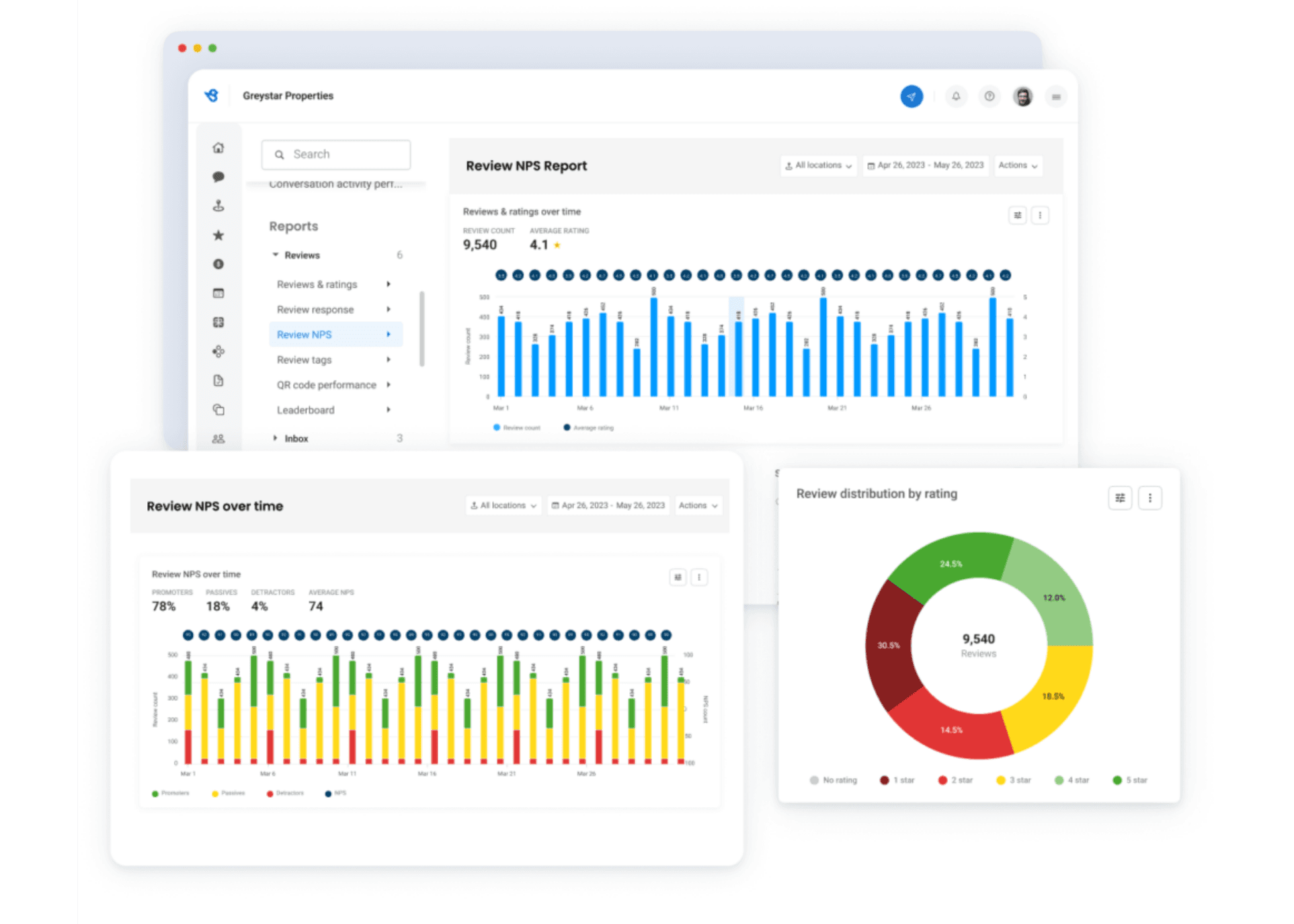
Task: Open the user profile avatar
Action: (x=1022, y=97)
